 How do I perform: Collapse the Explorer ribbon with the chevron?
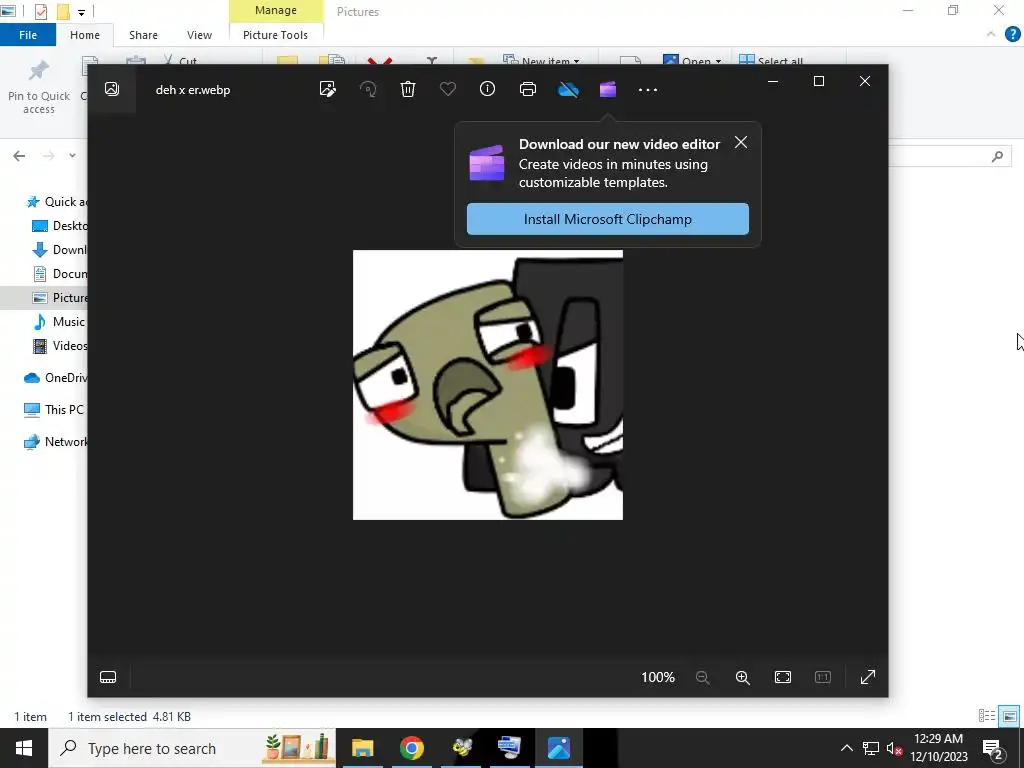pos(991,34)
